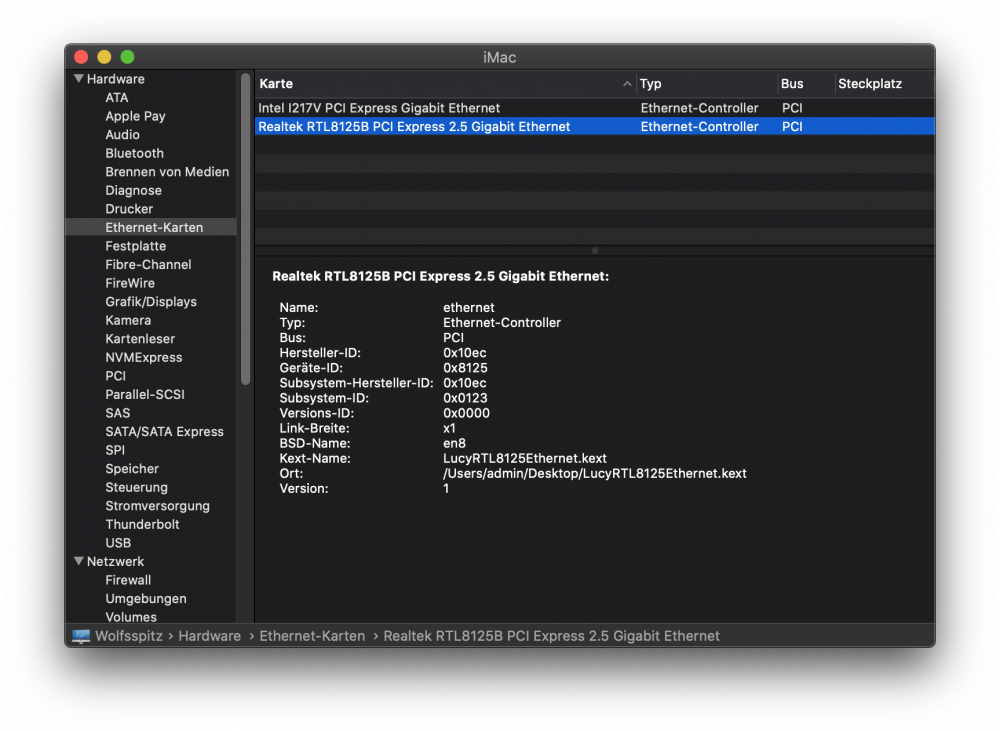Sort by the Karte column arrow
Viewport: 1000px width, 733px height.
click(627, 84)
